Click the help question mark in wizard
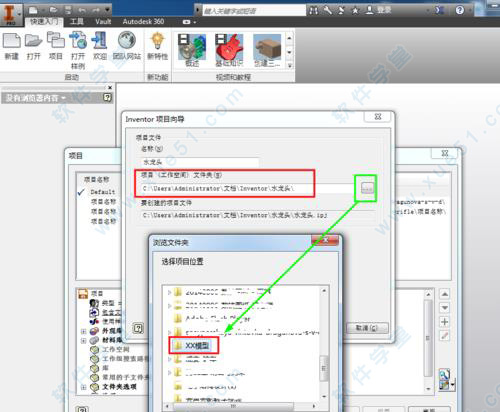The width and height of the screenshot is (500, 412). [138, 328]
